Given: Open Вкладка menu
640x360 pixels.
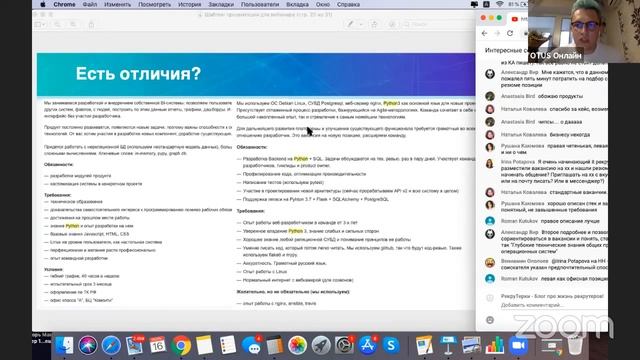Looking at the screenshot, I should [297, 4].
